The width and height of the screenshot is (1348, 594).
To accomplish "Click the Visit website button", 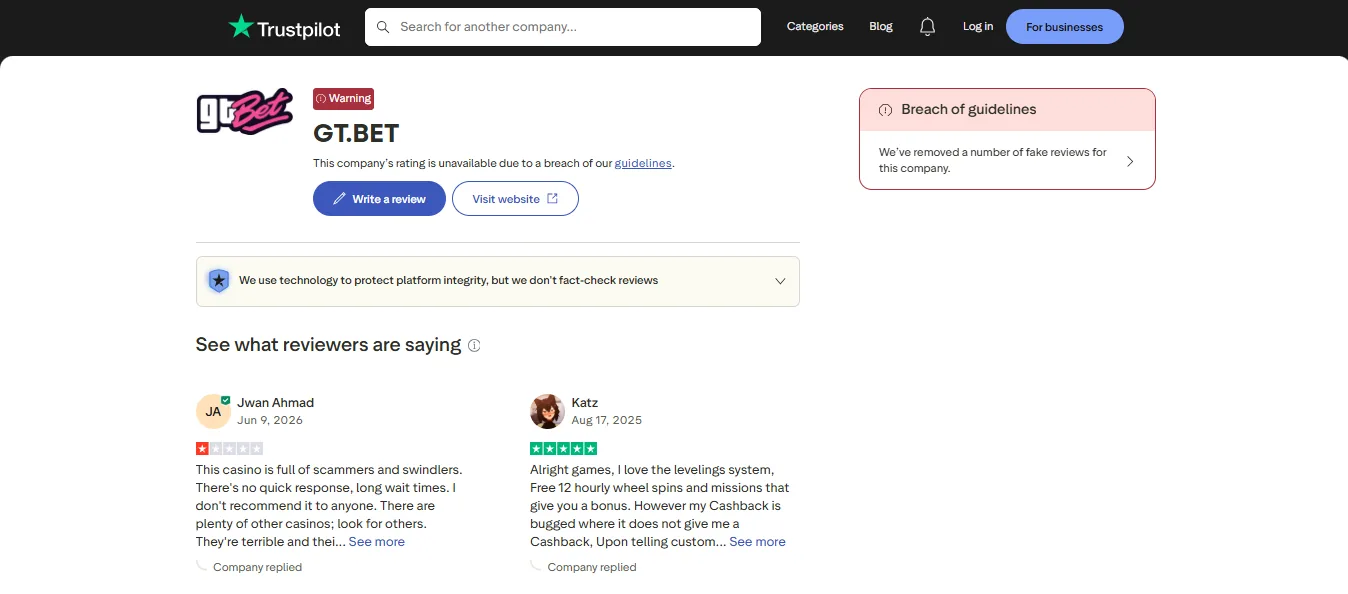I will [515, 198].
